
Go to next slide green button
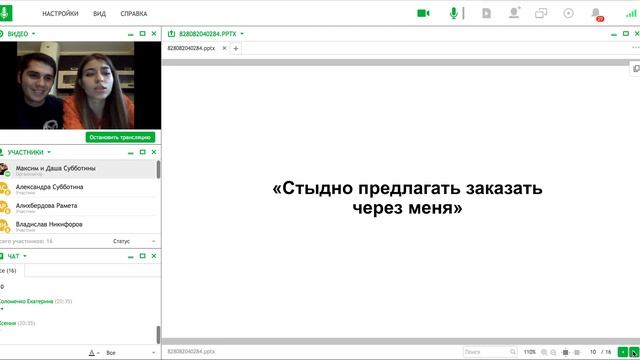pyautogui.click(x=634, y=352)
